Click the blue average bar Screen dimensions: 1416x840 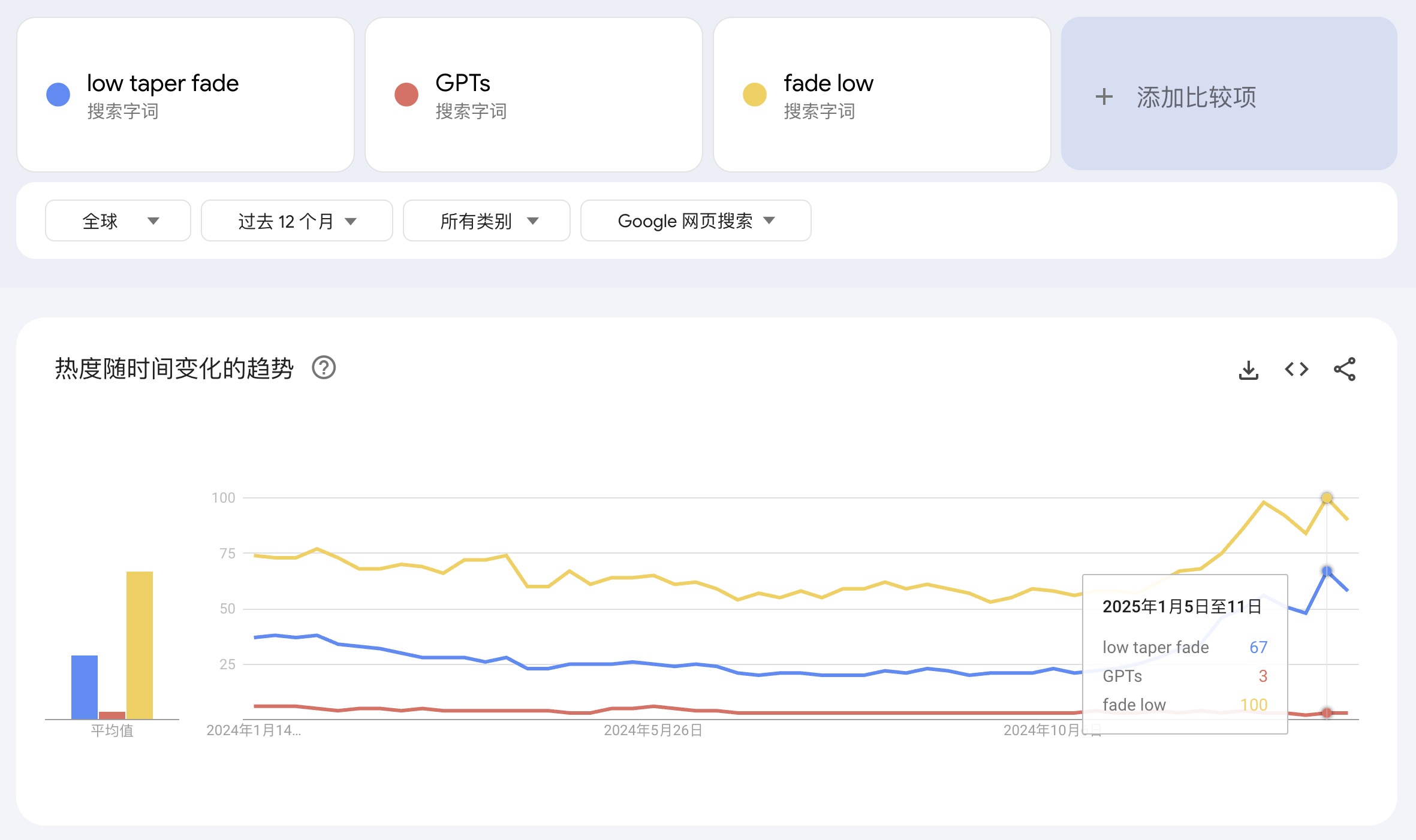click(x=85, y=687)
